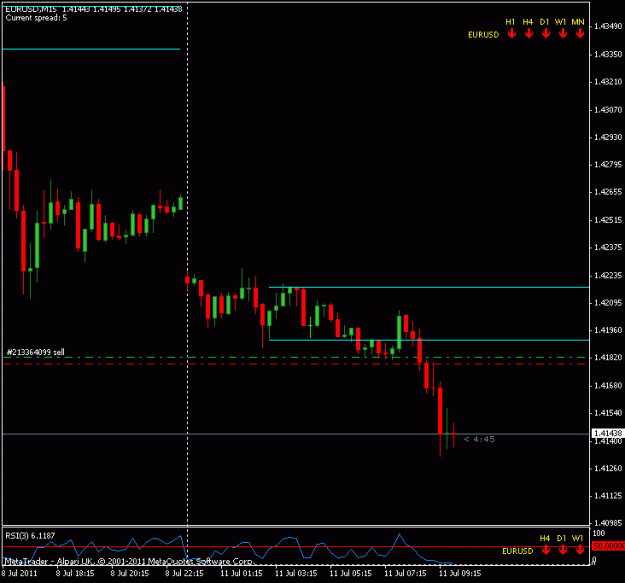Click the 'RSI(3) 6.1187' indicator label
Viewport: 625px width, 583px height.
[30, 536]
